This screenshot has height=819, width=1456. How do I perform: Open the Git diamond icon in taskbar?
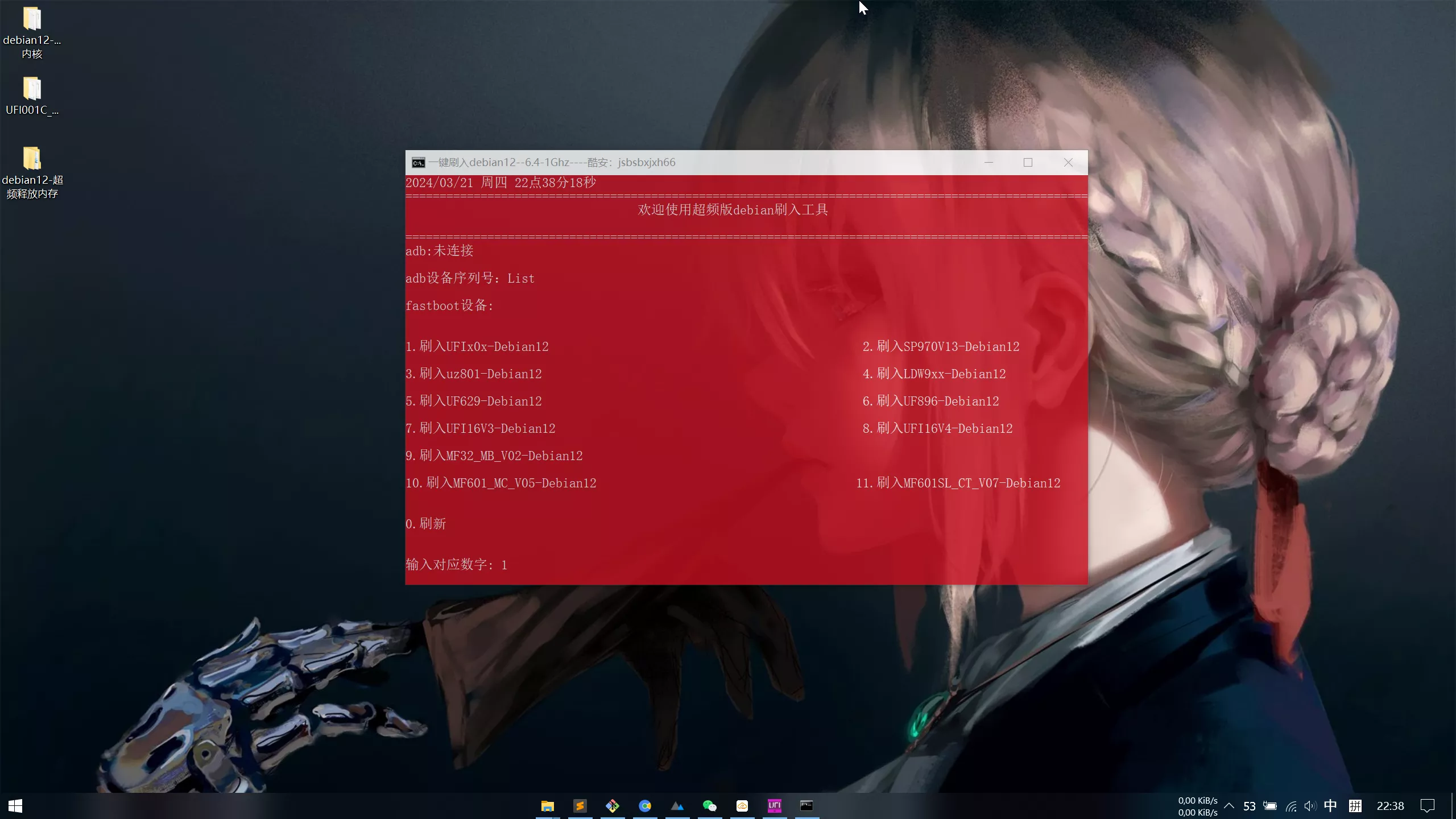click(x=612, y=806)
